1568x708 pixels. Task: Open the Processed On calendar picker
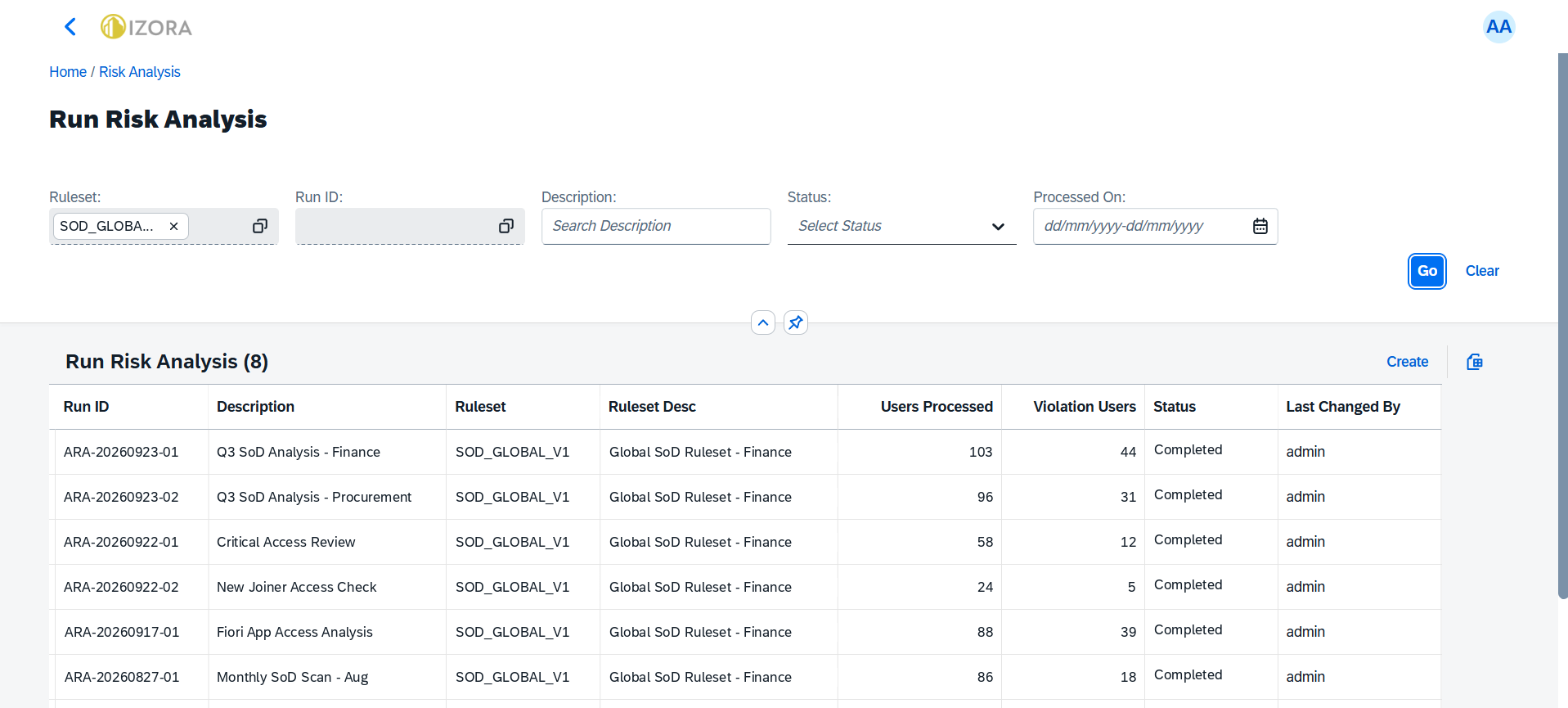click(1260, 226)
